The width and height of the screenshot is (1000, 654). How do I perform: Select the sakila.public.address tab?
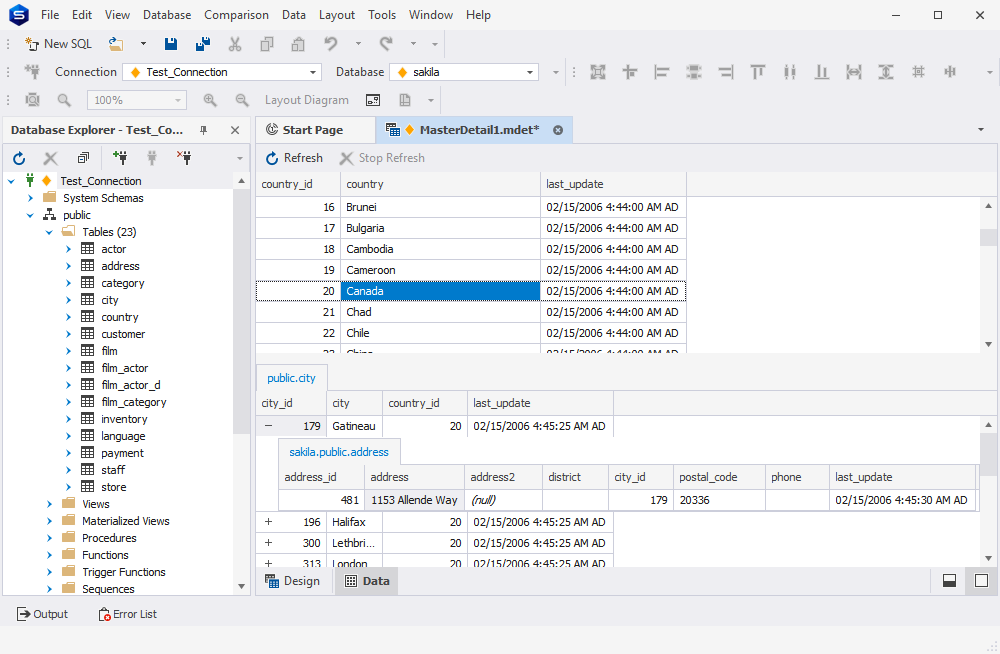click(x=339, y=452)
